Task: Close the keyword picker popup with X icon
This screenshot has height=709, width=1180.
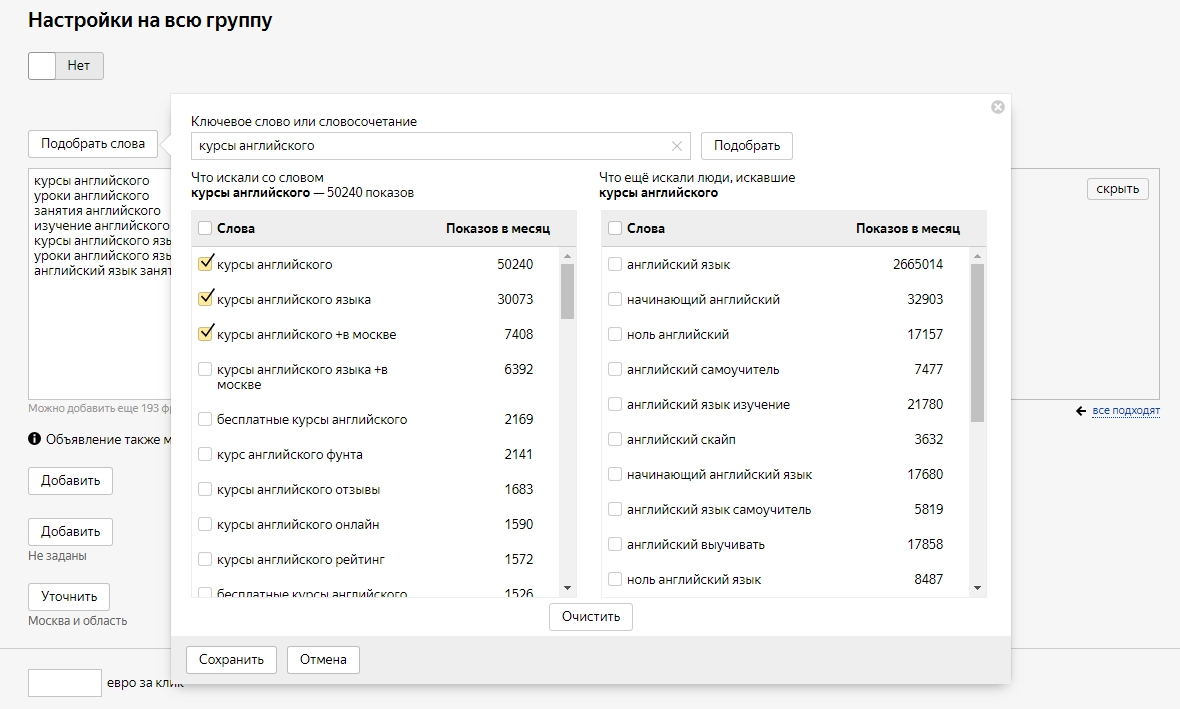Action: coord(997,107)
